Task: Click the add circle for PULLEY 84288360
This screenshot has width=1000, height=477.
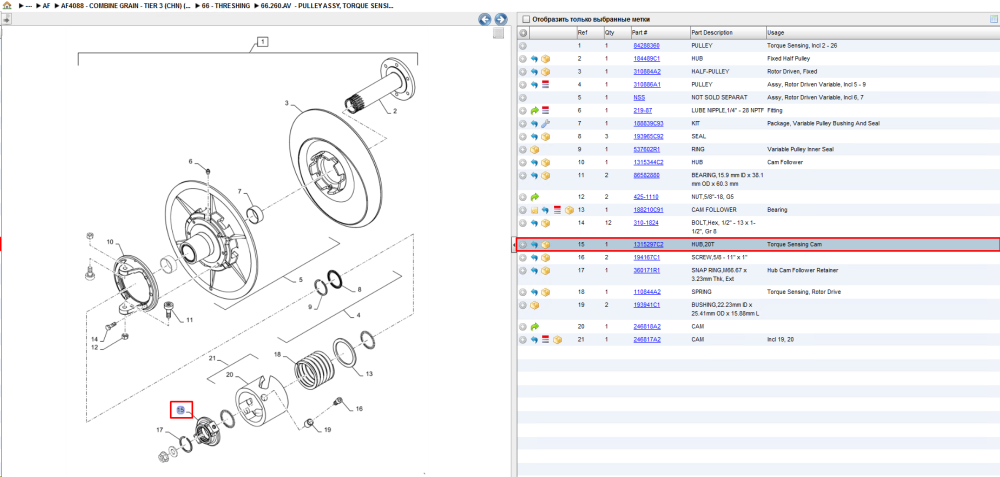Action: (x=523, y=46)
